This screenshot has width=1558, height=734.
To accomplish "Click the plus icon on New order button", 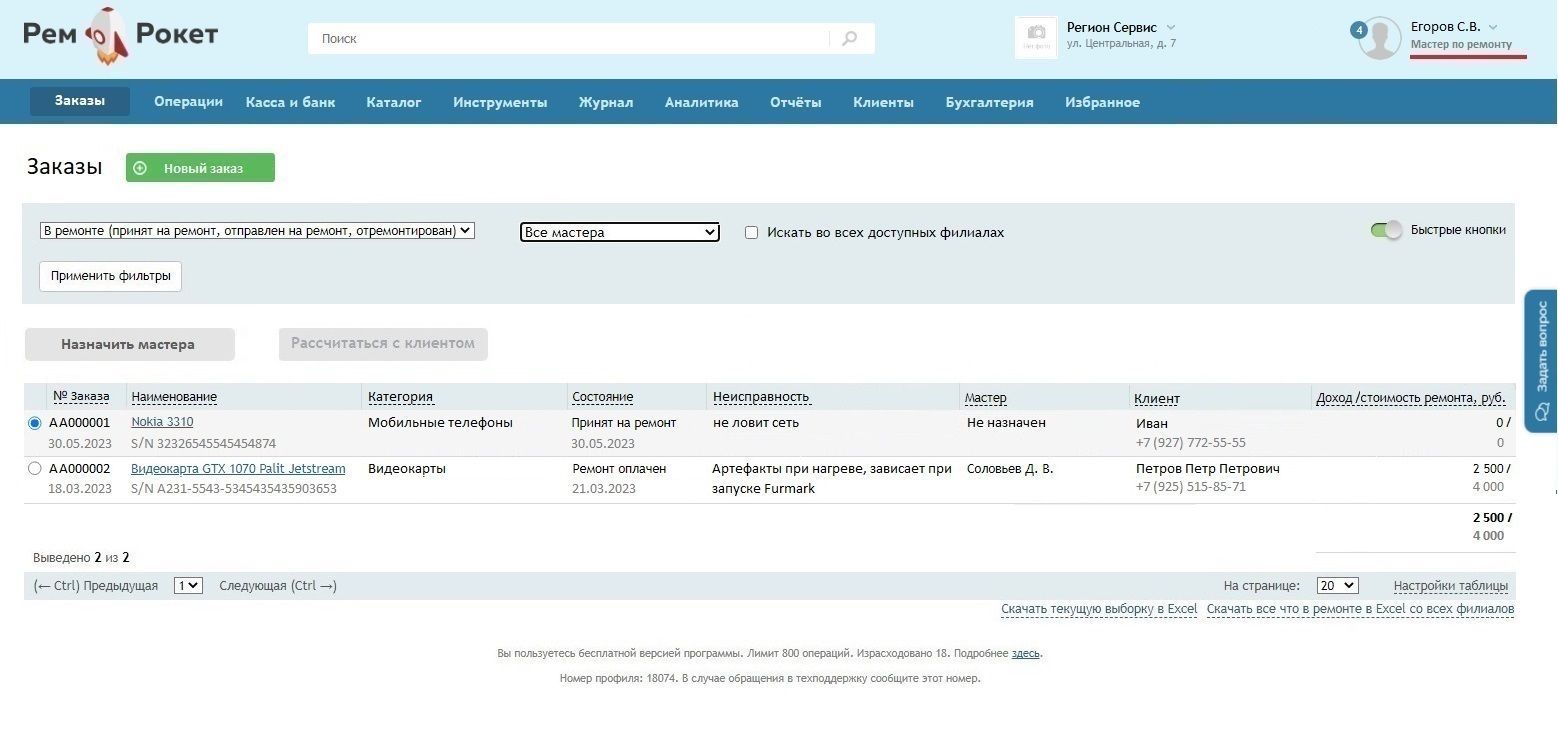I will [x=140, y=168].
